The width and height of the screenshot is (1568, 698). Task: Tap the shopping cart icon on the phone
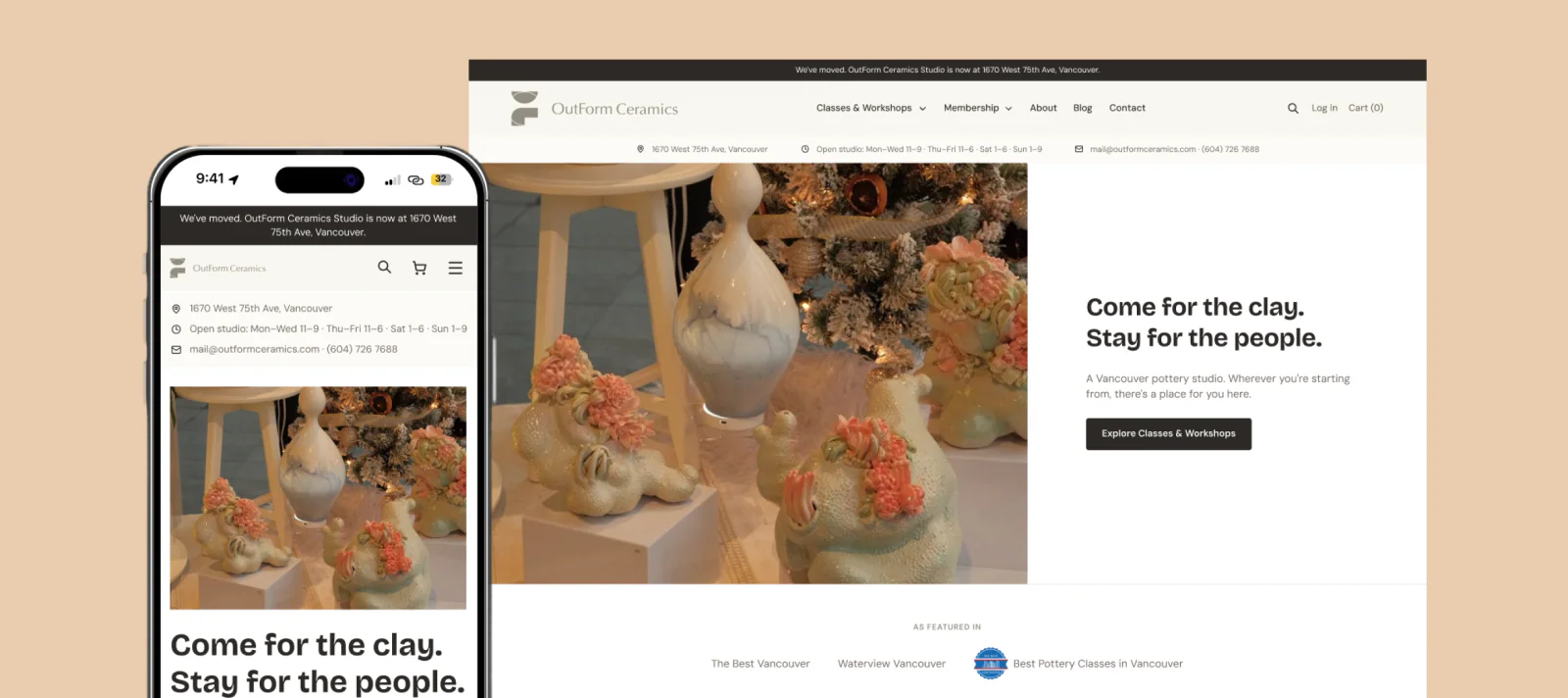pyautogui.click(x=419, y=268)
